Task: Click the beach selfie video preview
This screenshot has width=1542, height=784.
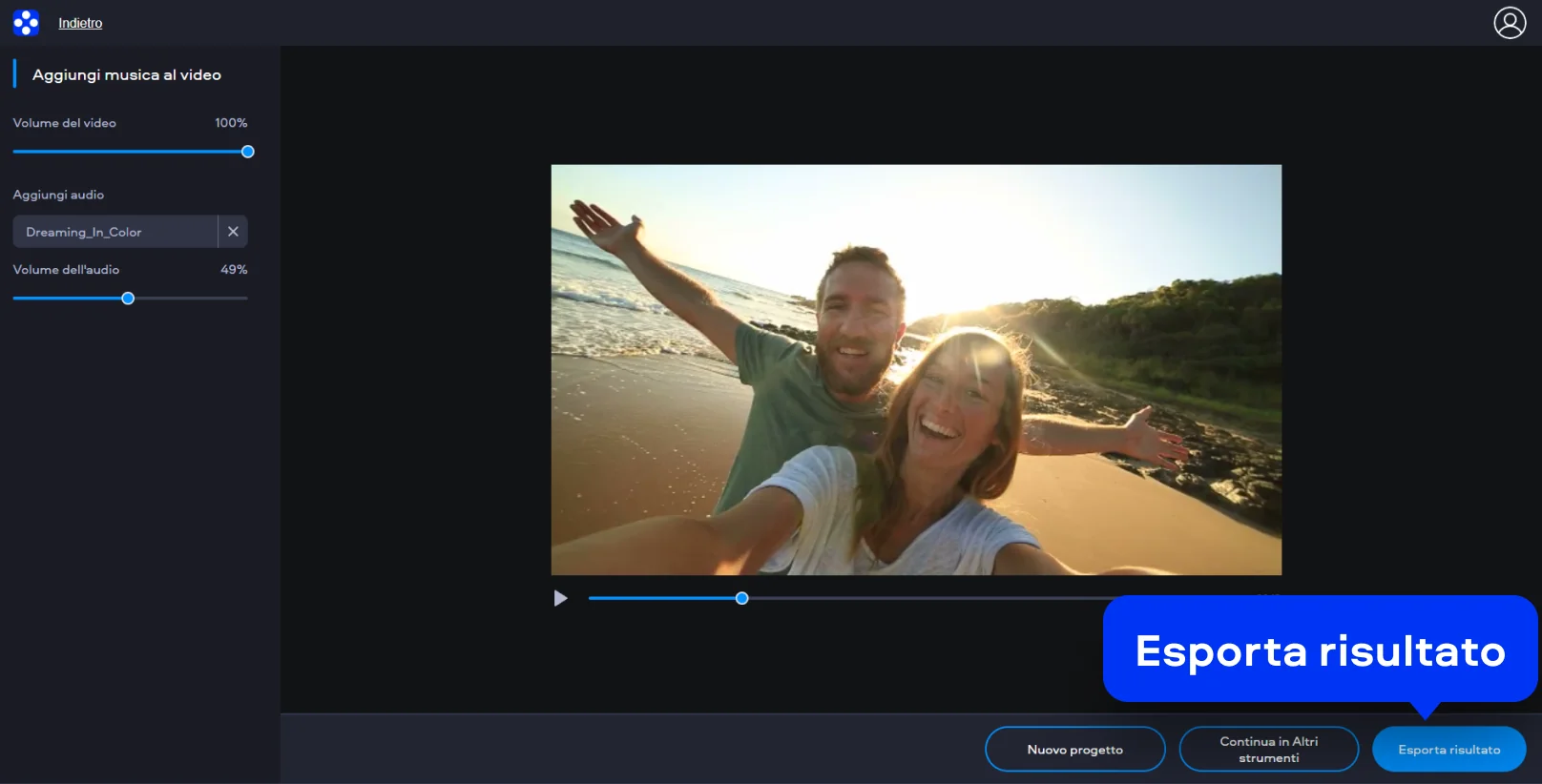Action: (x=916, y=370)
